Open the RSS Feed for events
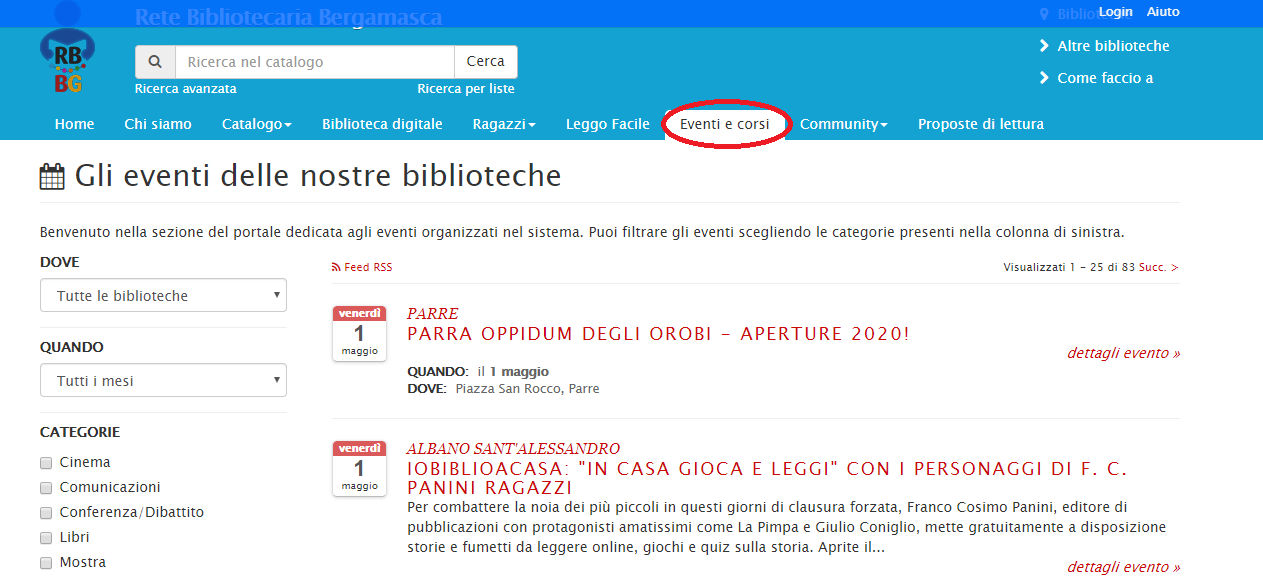 tap(362, 267)
